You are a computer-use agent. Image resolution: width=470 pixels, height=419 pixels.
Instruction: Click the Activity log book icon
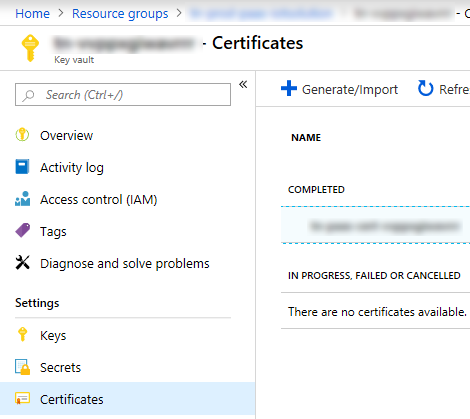tap(22, 167)
